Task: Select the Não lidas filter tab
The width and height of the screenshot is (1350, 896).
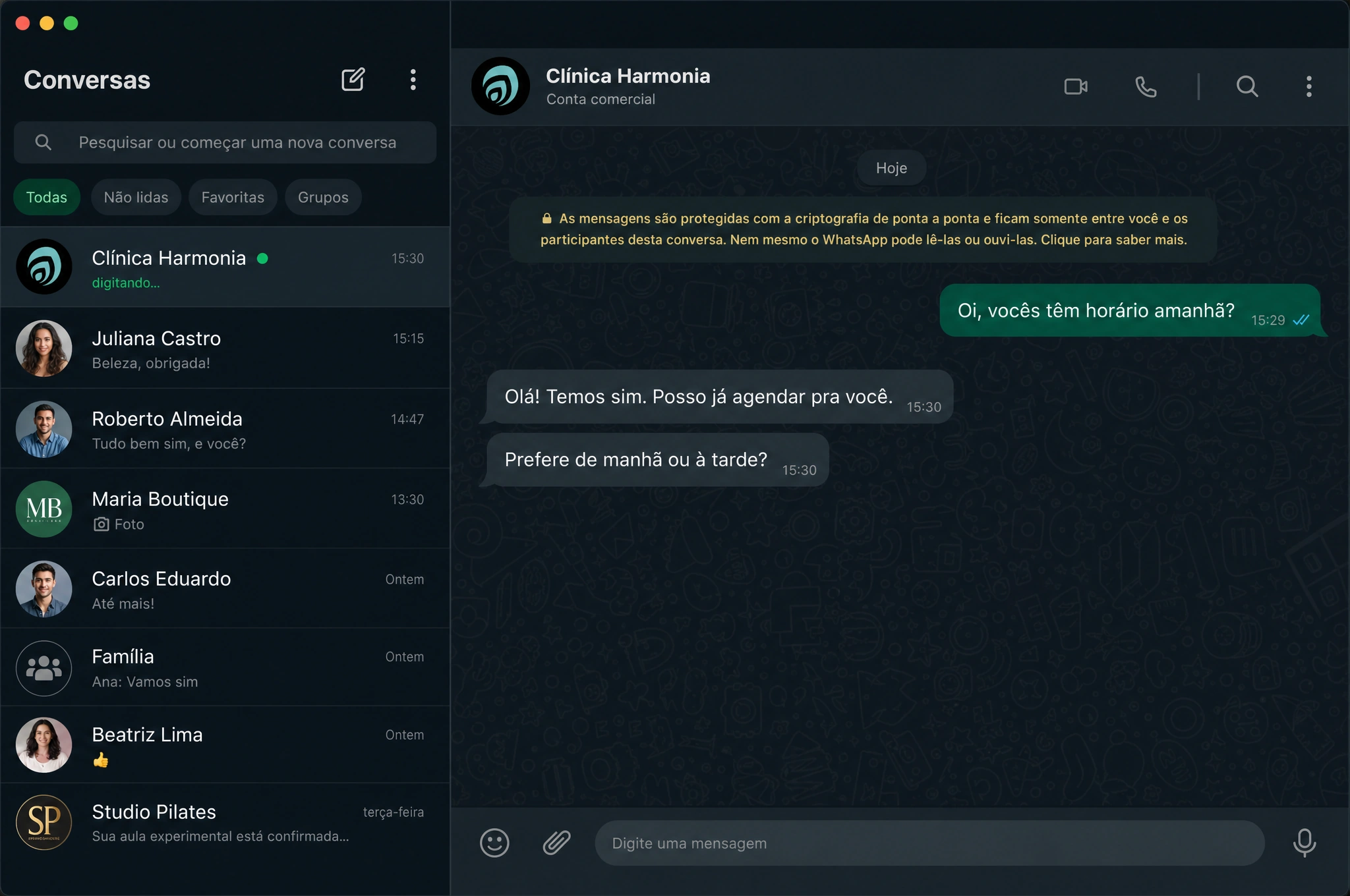Action: (136, 197)
